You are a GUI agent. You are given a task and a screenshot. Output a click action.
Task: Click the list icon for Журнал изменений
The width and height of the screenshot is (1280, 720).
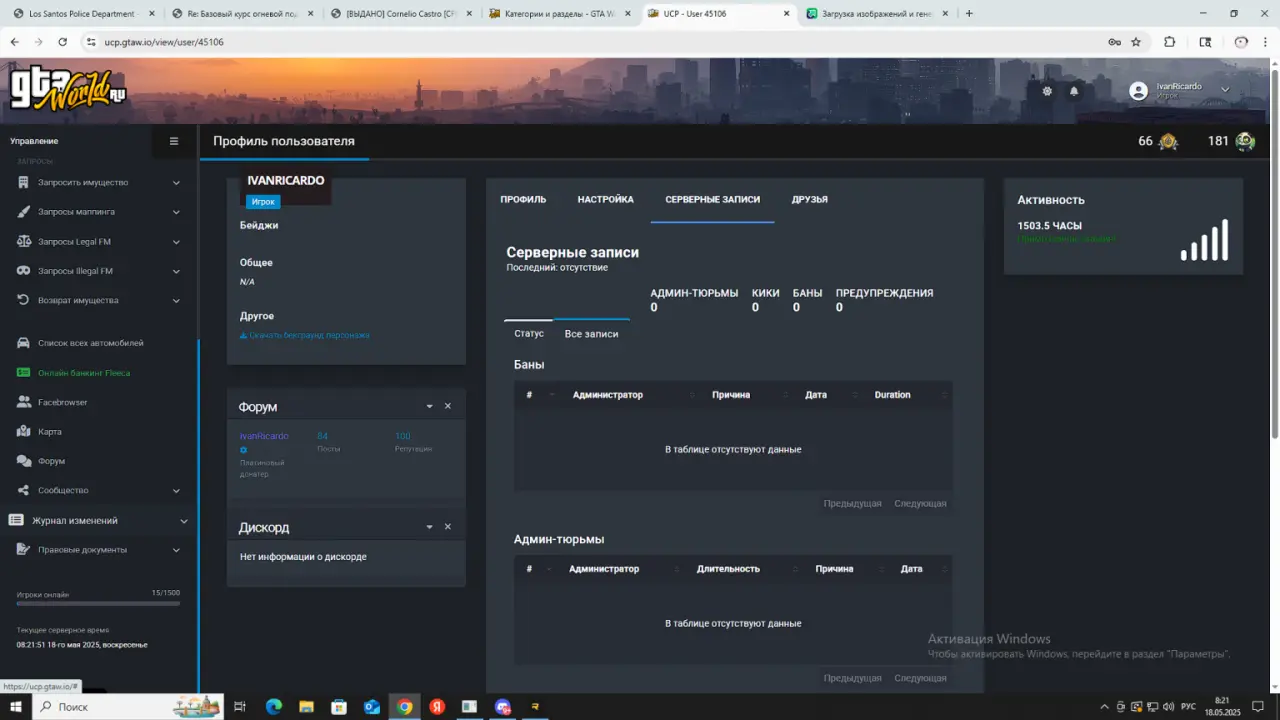[x=16, y=520]
